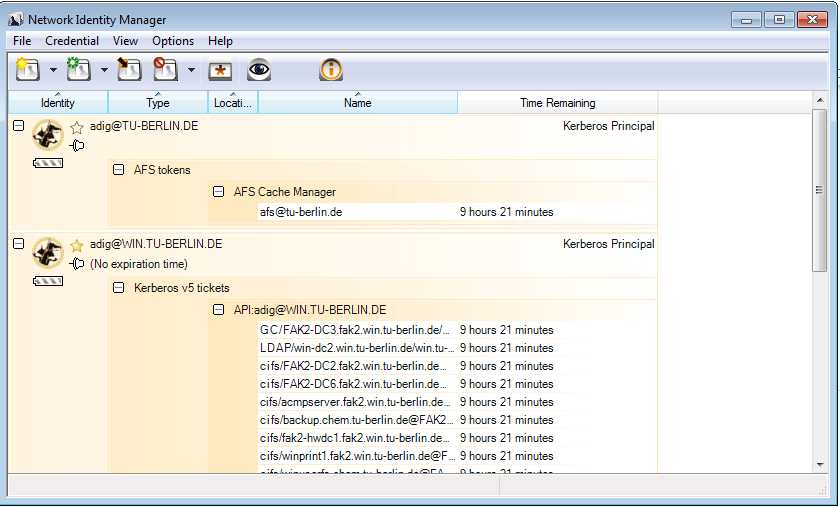Screen dimensions: 840x507
Task: Open the orange info About icon
Action: [331, 70]
